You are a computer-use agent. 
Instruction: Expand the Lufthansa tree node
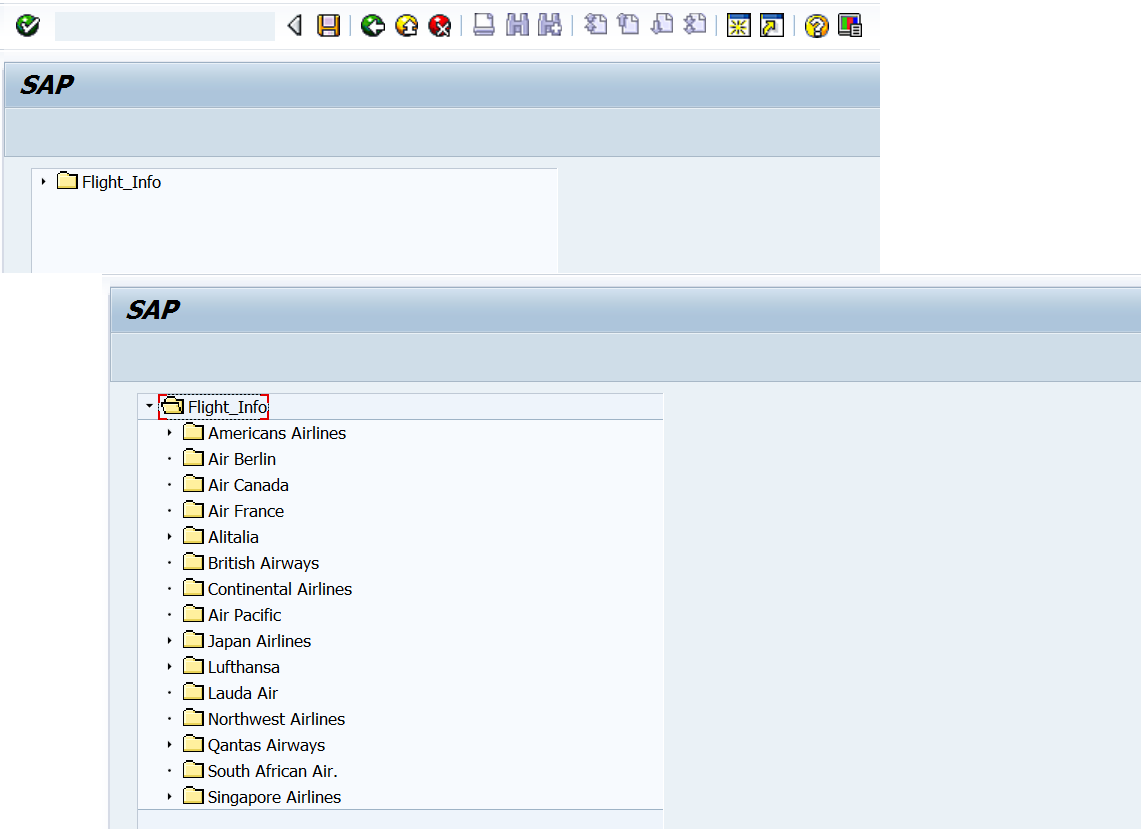169,666
